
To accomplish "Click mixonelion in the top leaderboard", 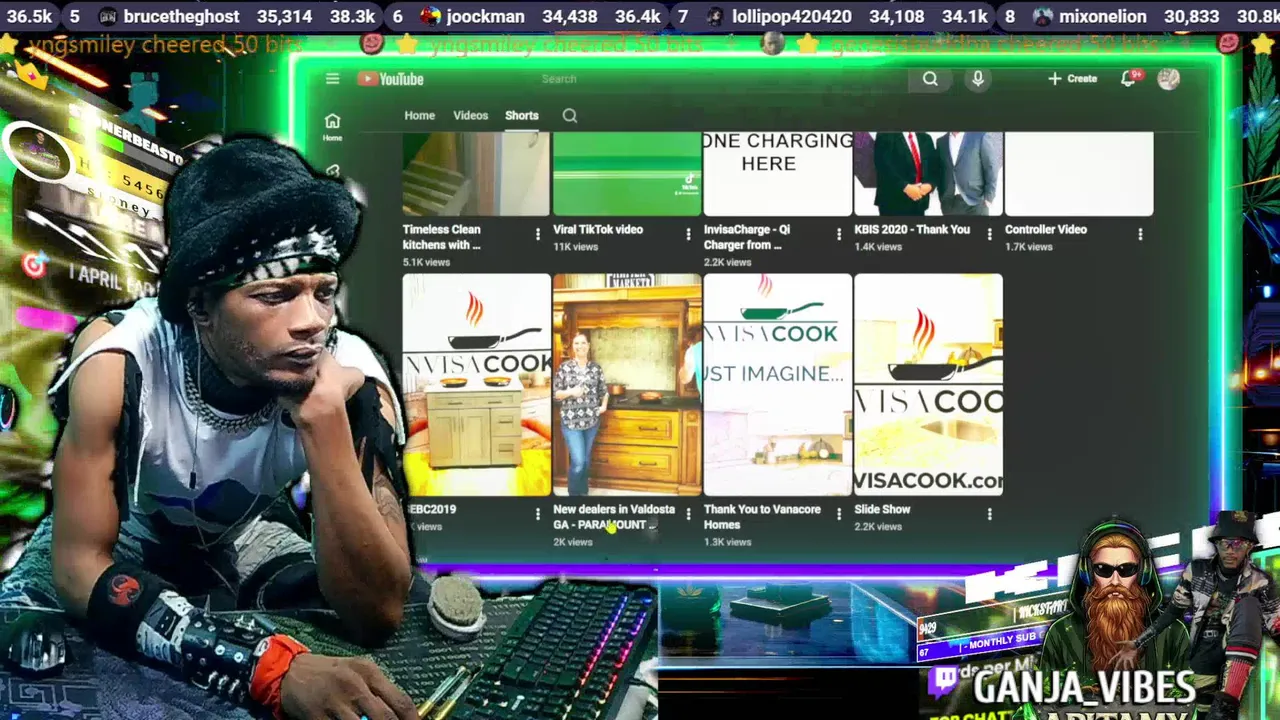I will 1103,17.
